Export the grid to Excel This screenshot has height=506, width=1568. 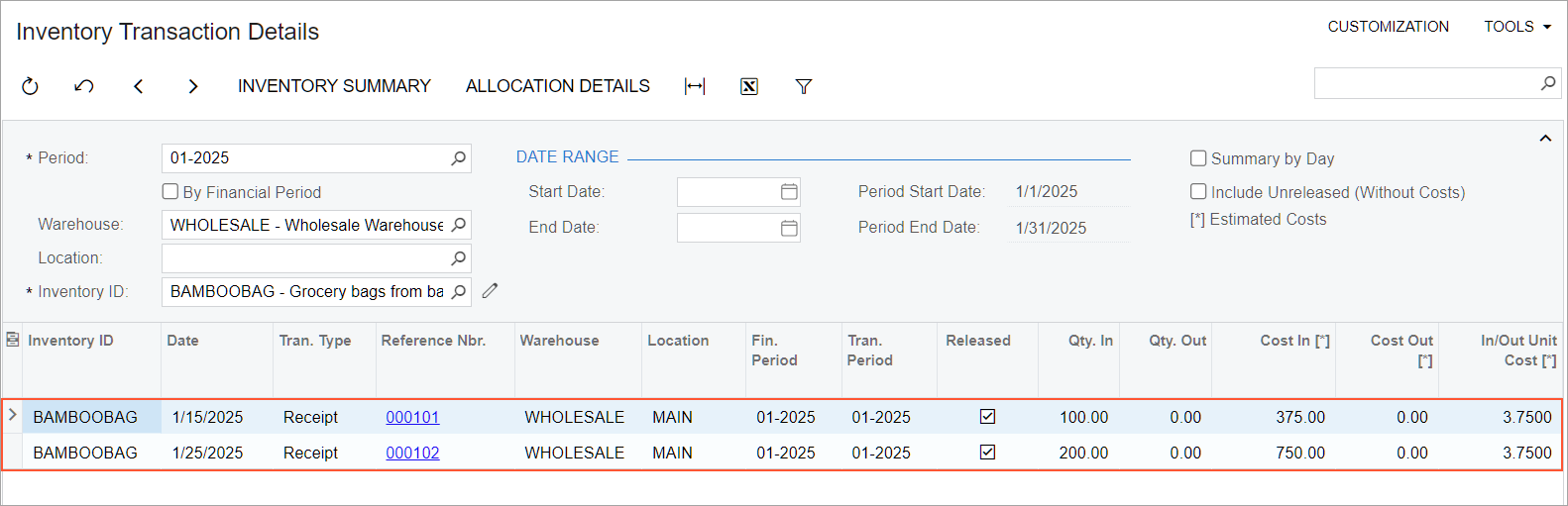coord(749,87)
